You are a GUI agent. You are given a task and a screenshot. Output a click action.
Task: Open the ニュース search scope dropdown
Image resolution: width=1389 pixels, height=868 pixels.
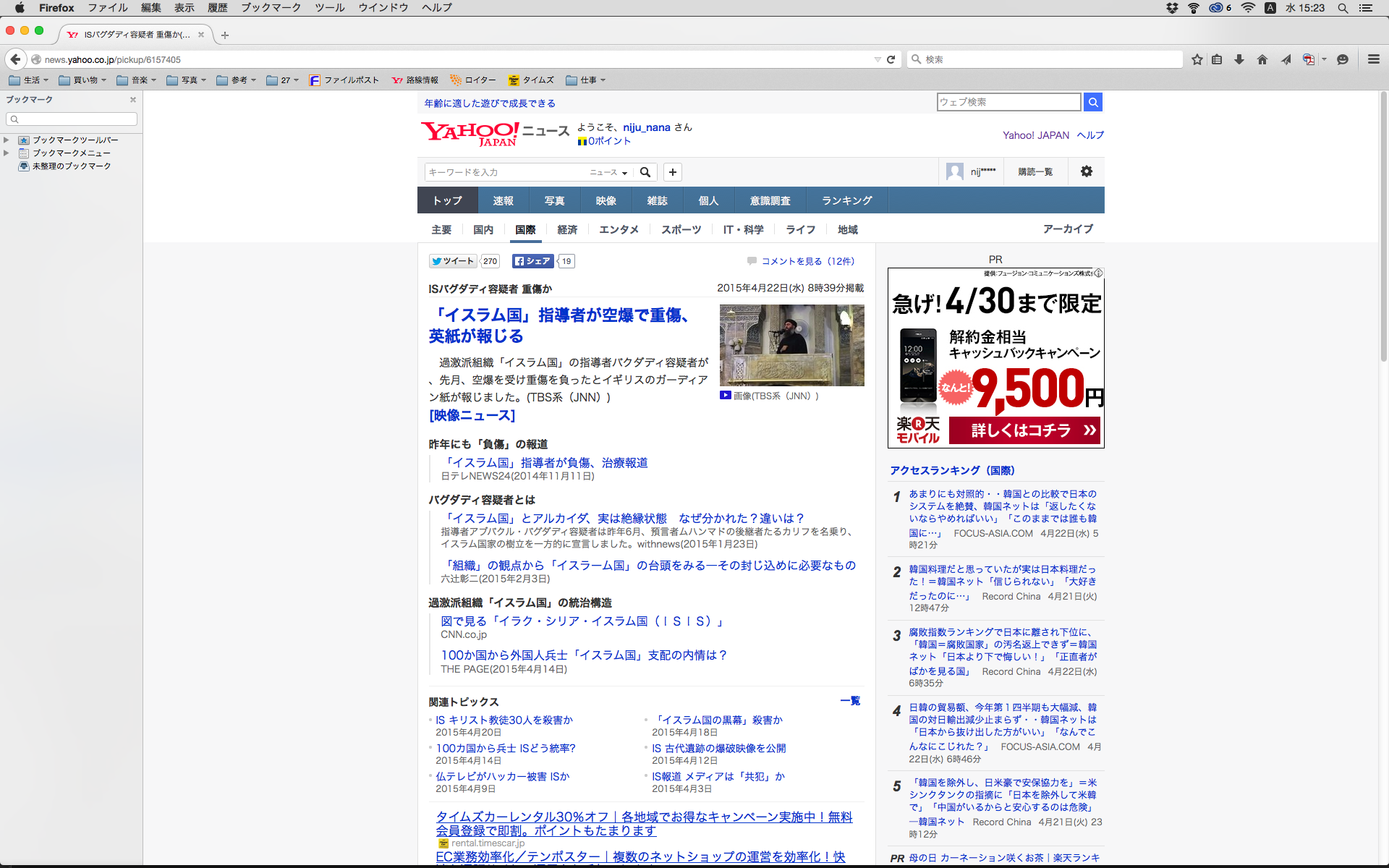[x=608, y=172]
